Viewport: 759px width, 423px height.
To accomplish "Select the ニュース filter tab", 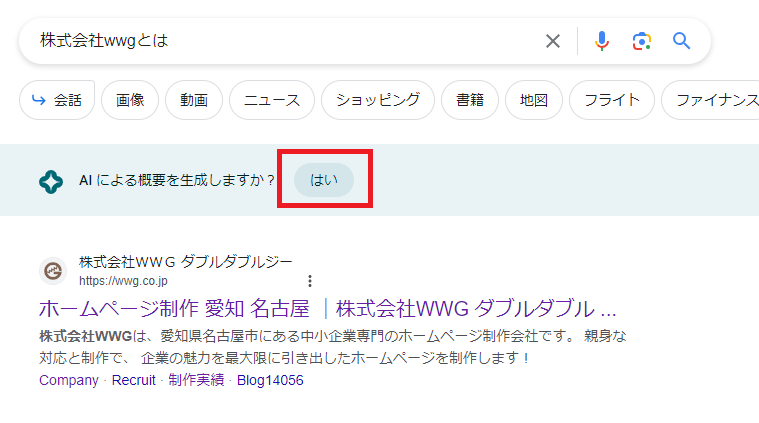I will pos(272,100).
